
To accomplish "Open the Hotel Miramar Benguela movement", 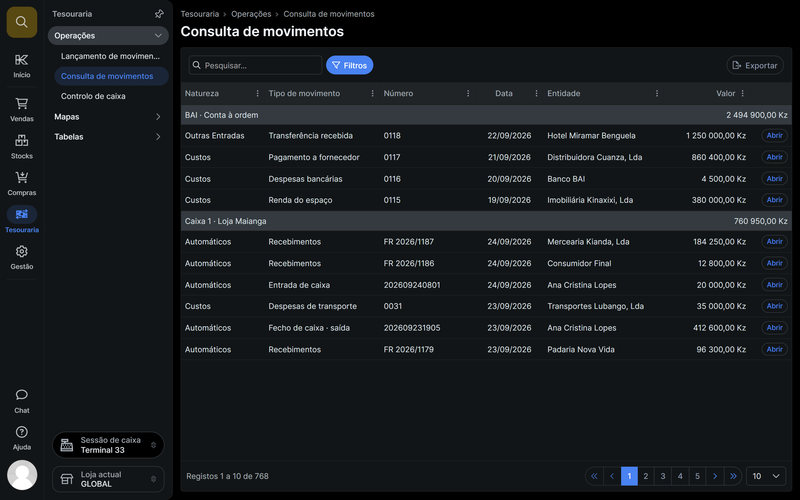I will coord(774,136).
